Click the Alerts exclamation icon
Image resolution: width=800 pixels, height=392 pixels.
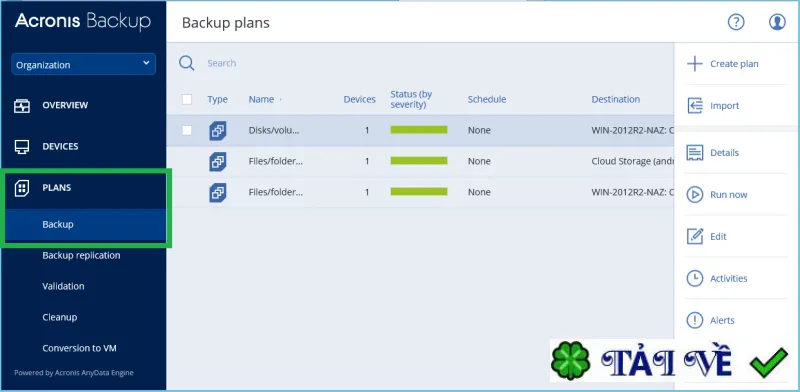[x=695, y=321]
